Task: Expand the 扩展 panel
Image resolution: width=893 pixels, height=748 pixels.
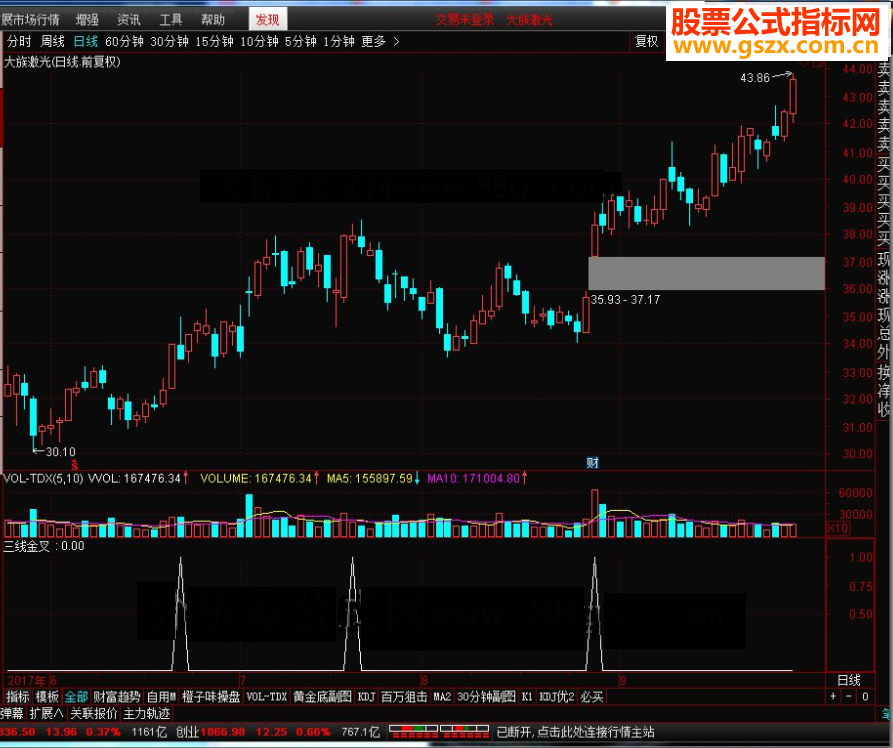Action: tap(47, 714)
